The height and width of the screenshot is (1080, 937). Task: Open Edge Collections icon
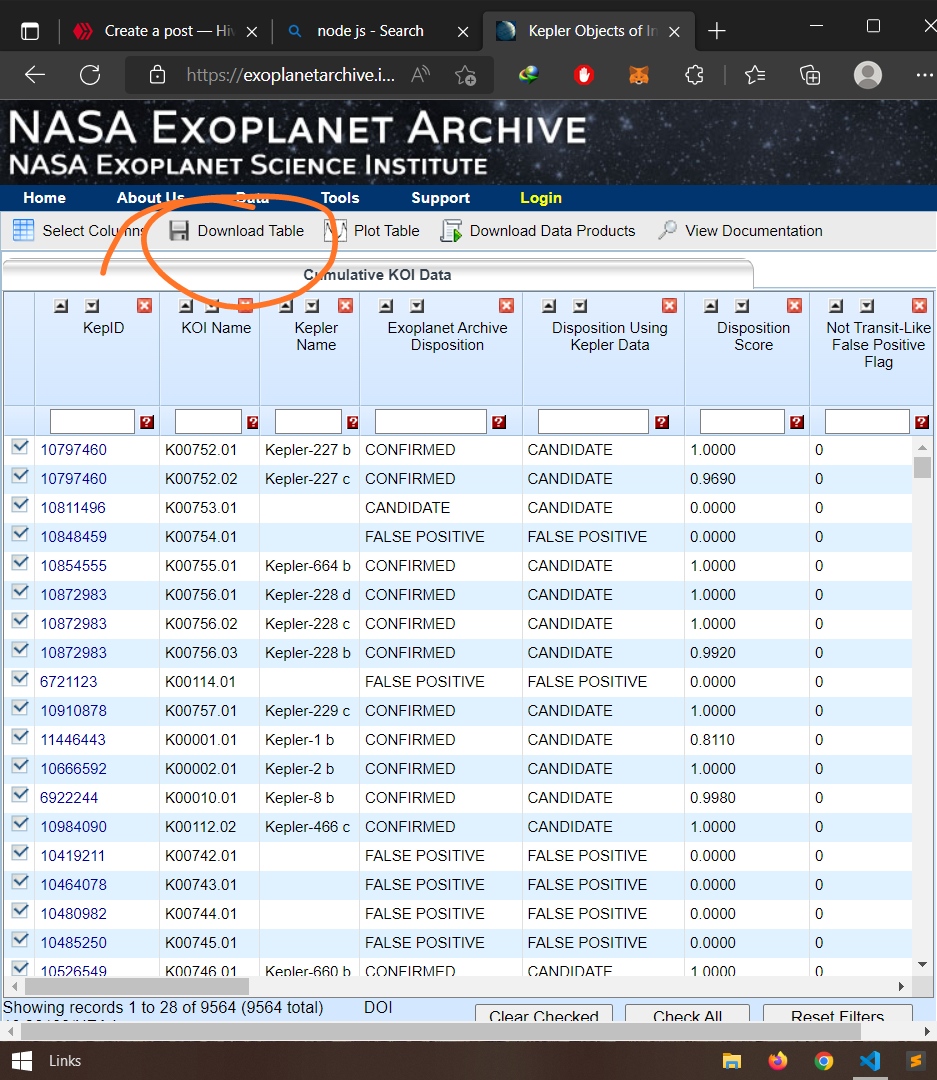coord(810,74)
